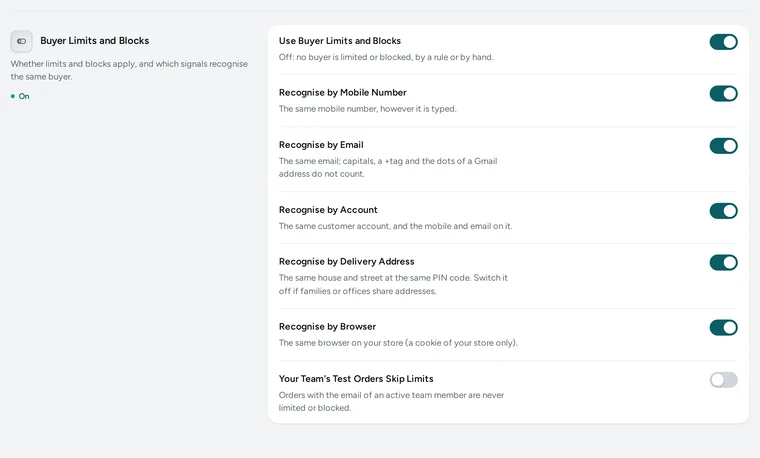760x458 pixels.
Task: Click the Recognise by Delivery Address label
Action: 347,262
